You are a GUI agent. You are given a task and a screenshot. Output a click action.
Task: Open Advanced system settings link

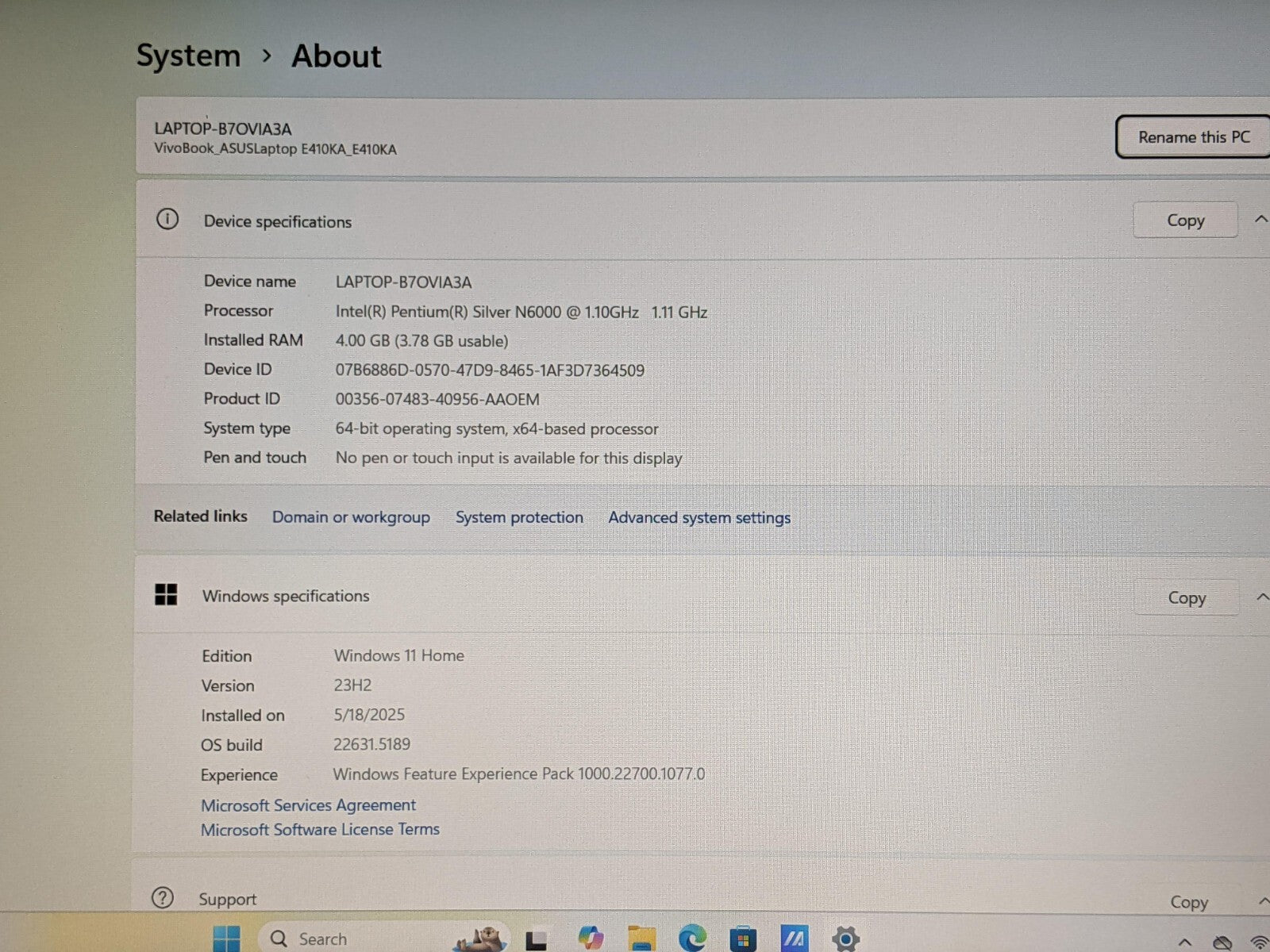point(699,518)
